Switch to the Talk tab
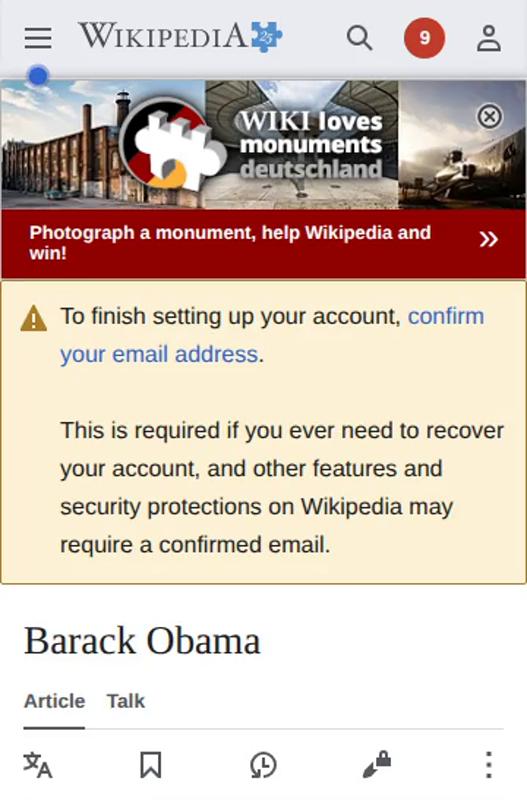This screenshot has width=527, height=800. pos(126,701)
